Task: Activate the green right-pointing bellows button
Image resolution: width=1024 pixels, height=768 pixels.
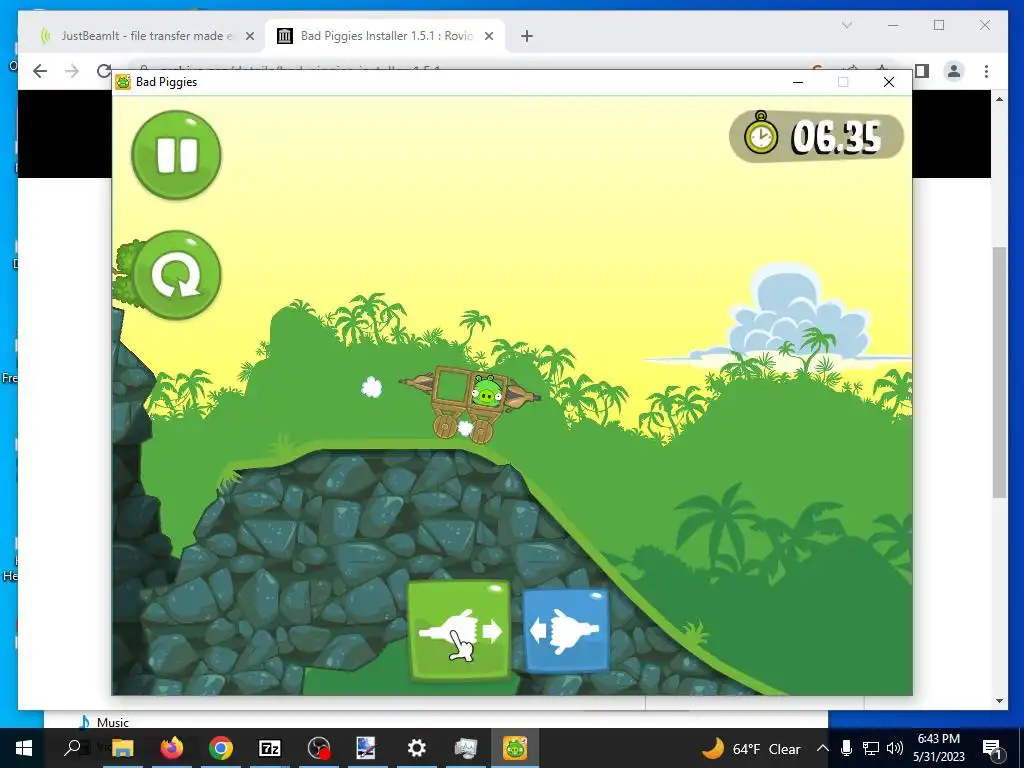Action: coord(459,630)
